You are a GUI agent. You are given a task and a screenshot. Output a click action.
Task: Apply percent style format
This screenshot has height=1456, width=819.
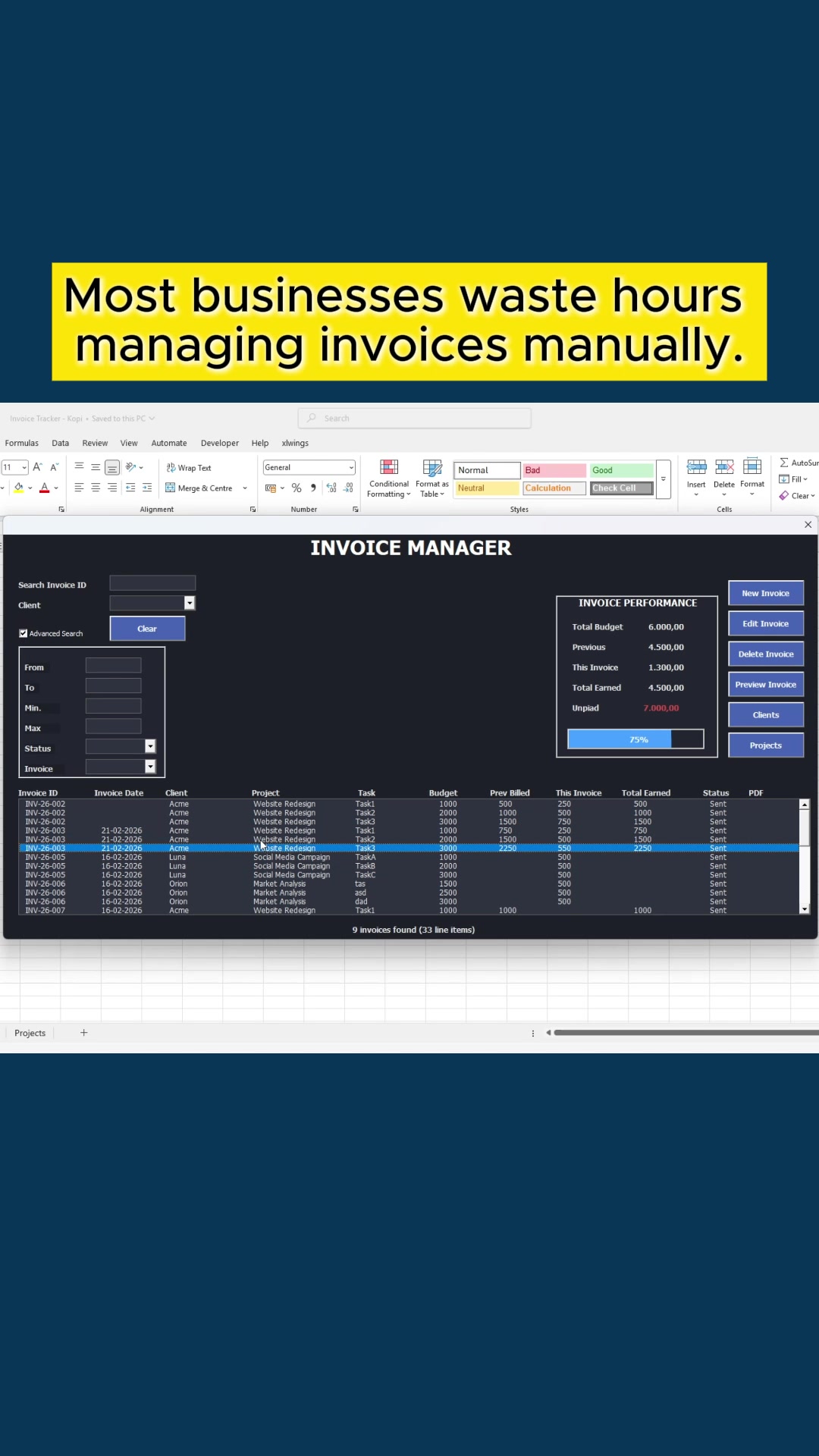click(x=297, y=488)
